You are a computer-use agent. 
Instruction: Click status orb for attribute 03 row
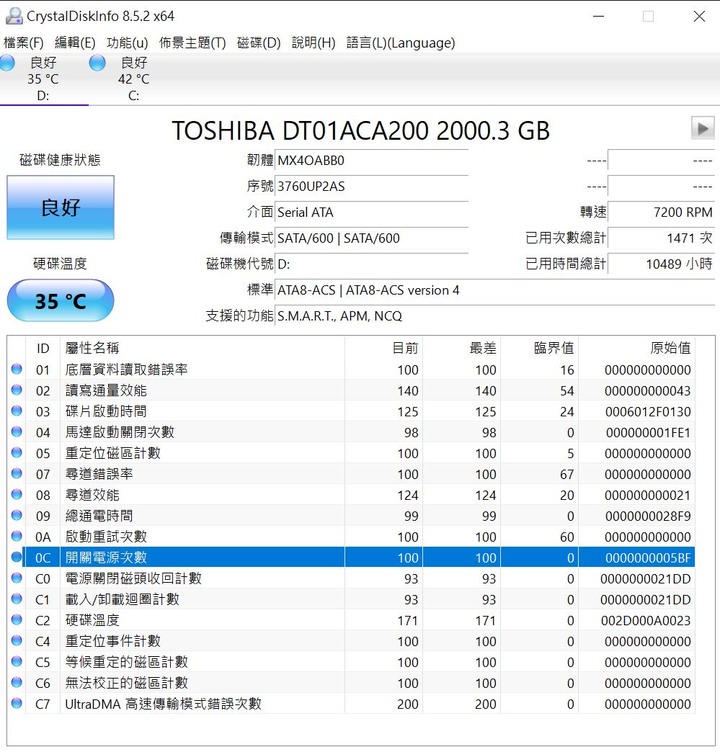17,411
